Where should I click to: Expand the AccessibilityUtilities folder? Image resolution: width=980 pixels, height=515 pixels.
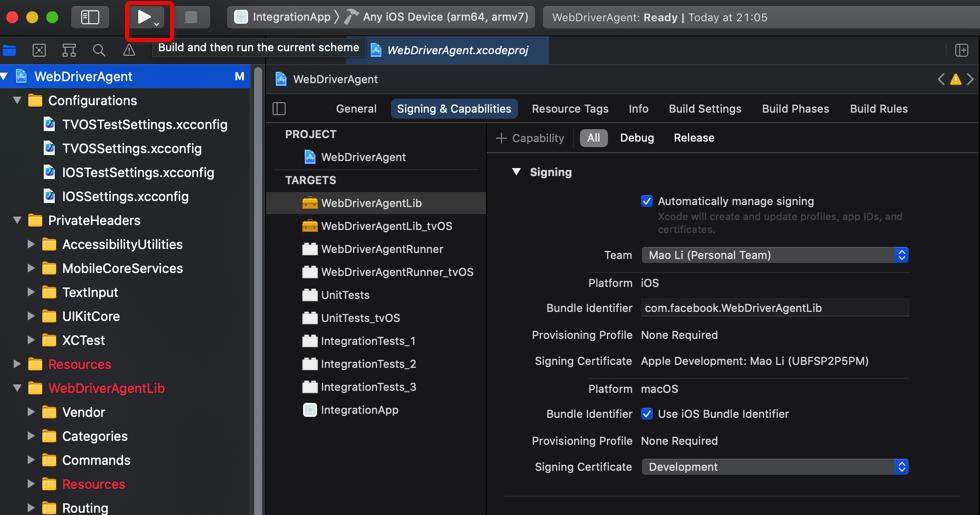31,244
